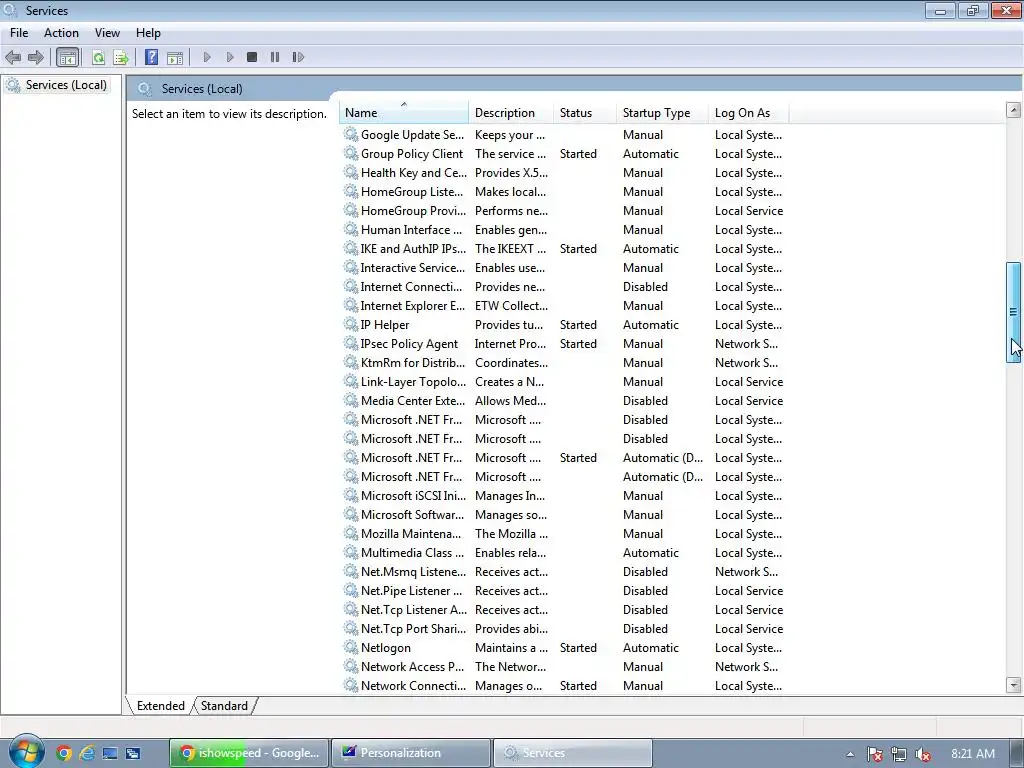
Task: Show hidden tray icons arrow
Action: (x=850, y=754)
